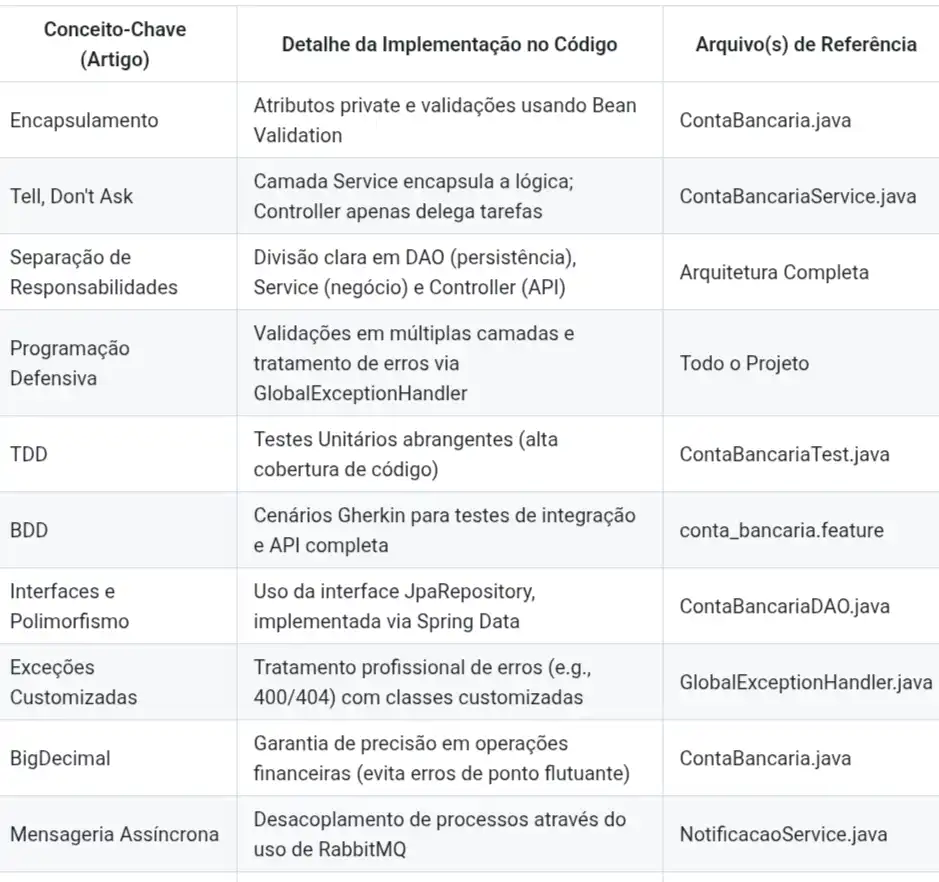The height and width of the screenshot is (882, 939).
Task: Click the "BDD" concept cell
Action: tap(29, 530)
